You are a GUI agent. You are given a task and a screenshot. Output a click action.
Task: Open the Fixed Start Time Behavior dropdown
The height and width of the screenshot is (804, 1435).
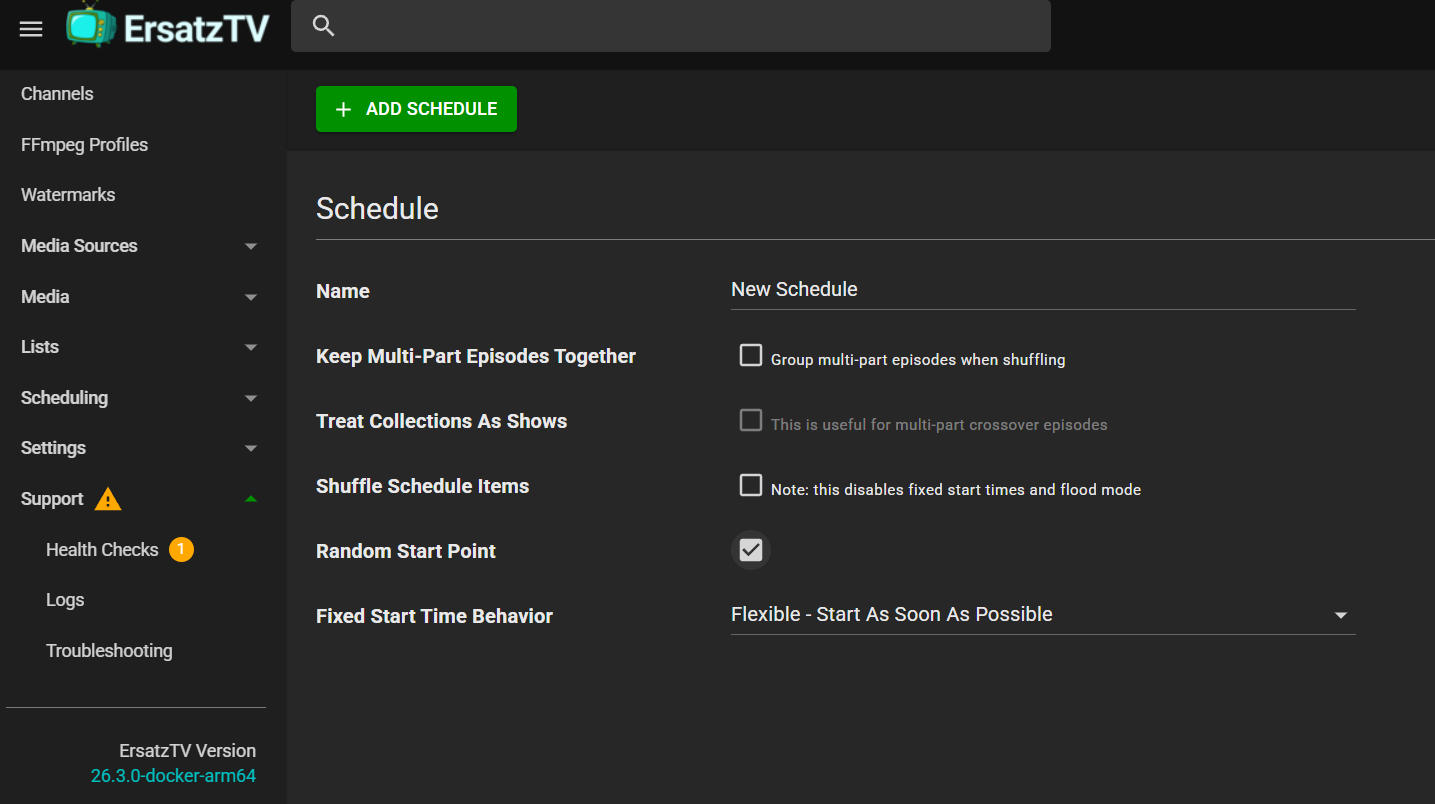coord(1043,615)
